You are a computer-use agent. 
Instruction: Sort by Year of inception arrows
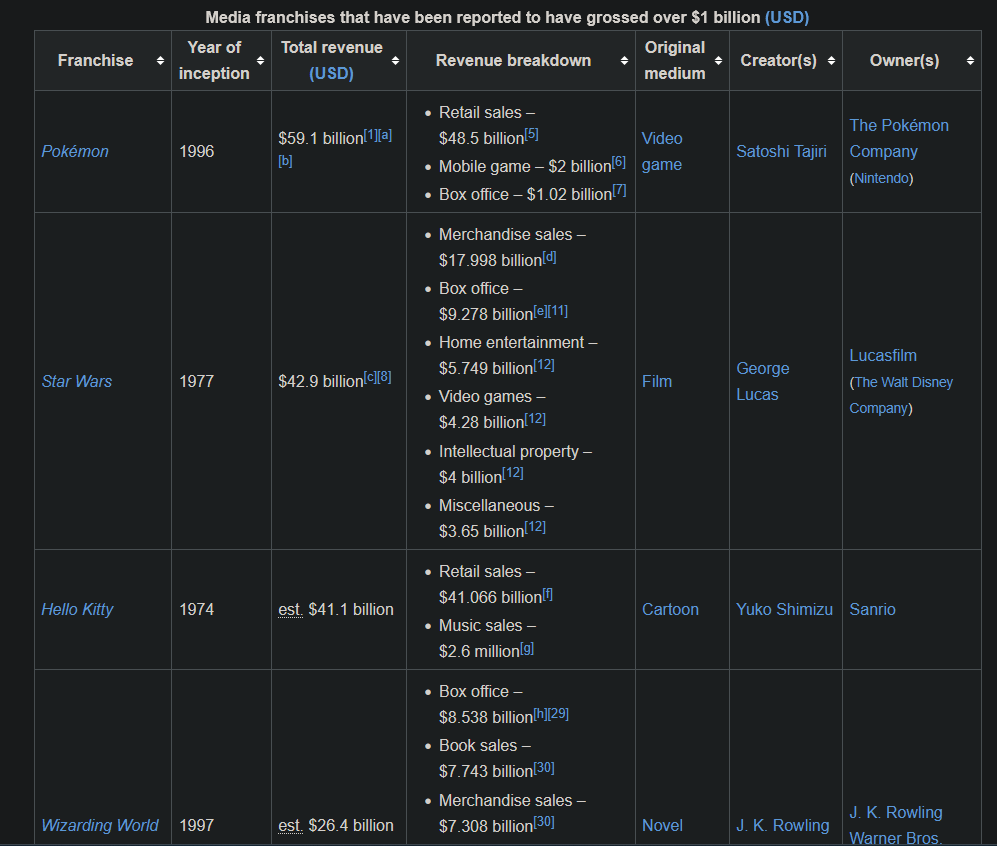(260, 60)
